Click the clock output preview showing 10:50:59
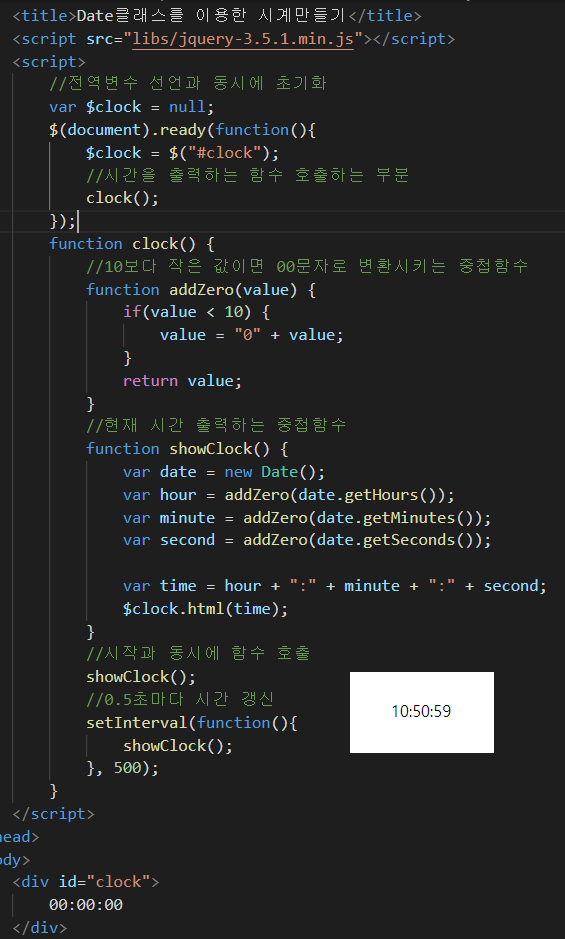 (x=422, y=712)
